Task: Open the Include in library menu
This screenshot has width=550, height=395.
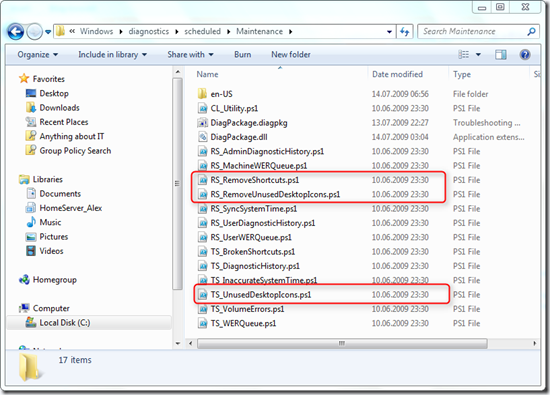Action: tap(113, 55)
